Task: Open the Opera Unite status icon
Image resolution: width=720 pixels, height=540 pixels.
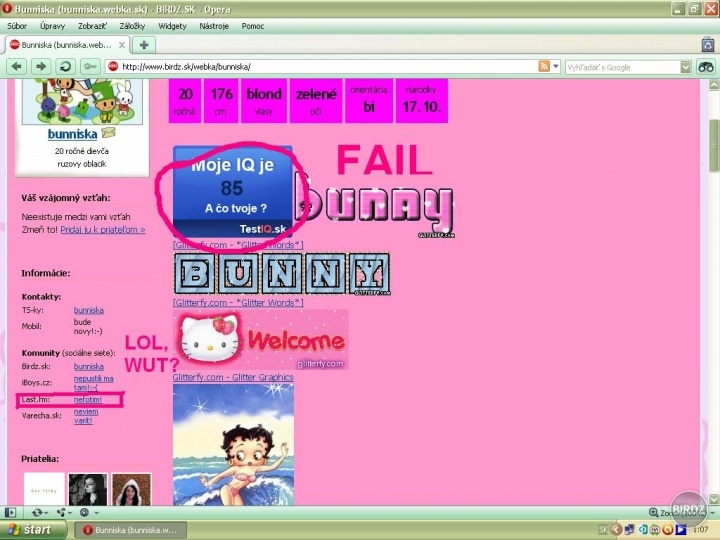Action: pyautogui.click(x=63, y=512)
